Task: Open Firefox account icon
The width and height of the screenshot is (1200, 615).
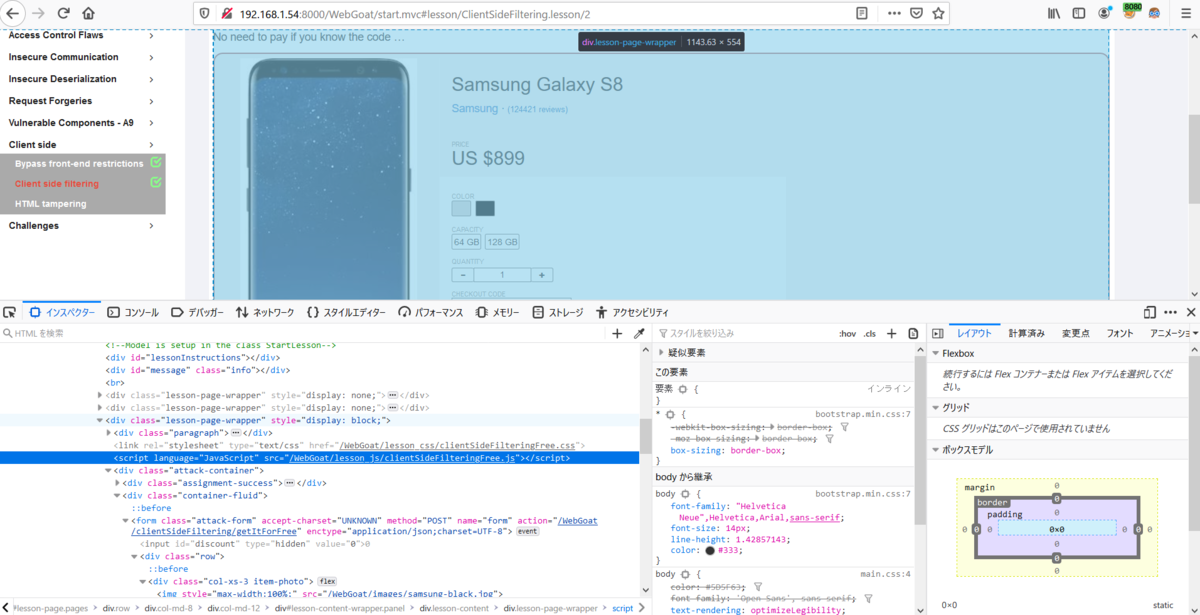Action: 1105,13
